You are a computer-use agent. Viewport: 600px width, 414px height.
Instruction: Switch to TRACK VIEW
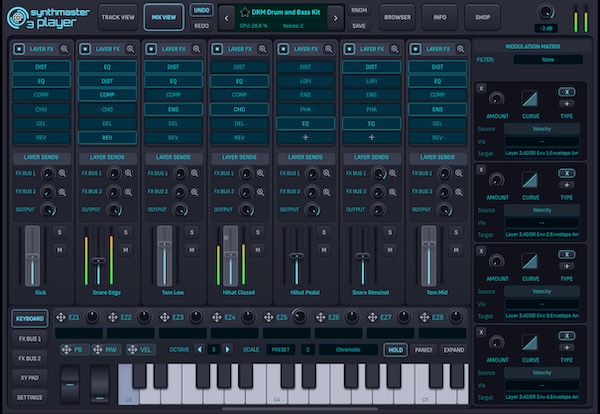pyautogui.click(x=118, y=17)
